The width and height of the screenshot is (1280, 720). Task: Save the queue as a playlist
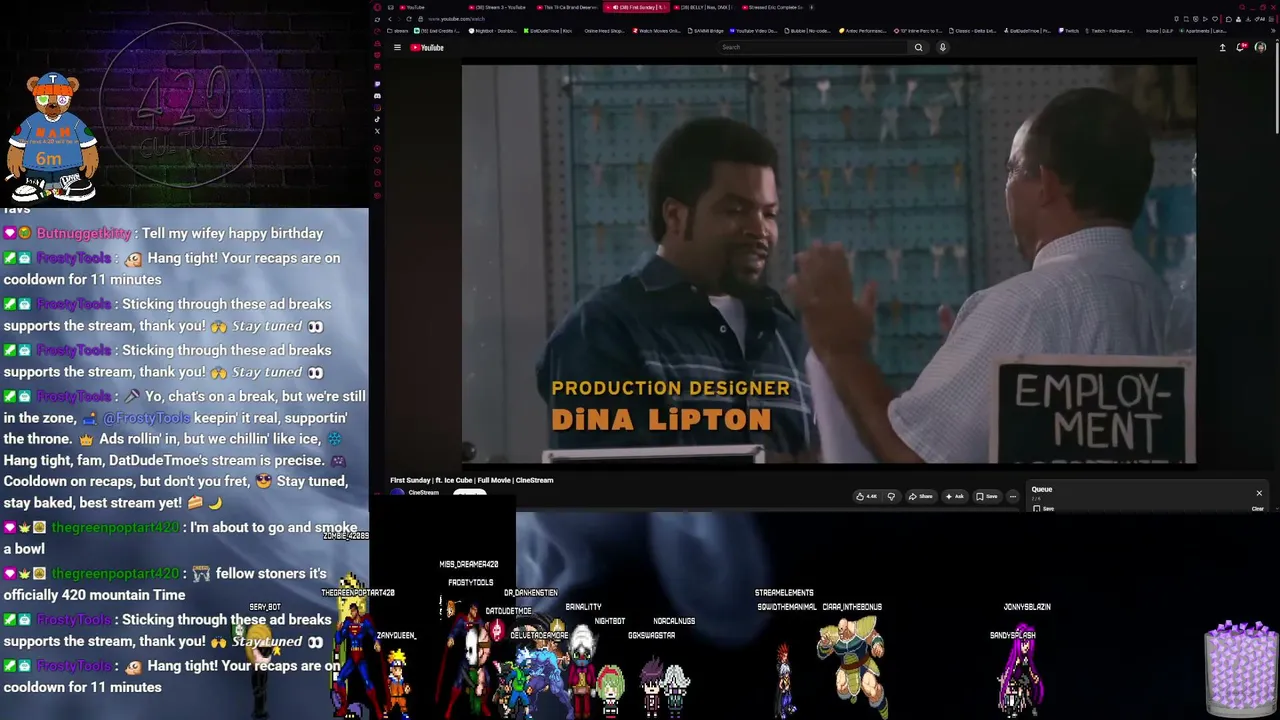pyautogui.click(x=1044, y=509)
